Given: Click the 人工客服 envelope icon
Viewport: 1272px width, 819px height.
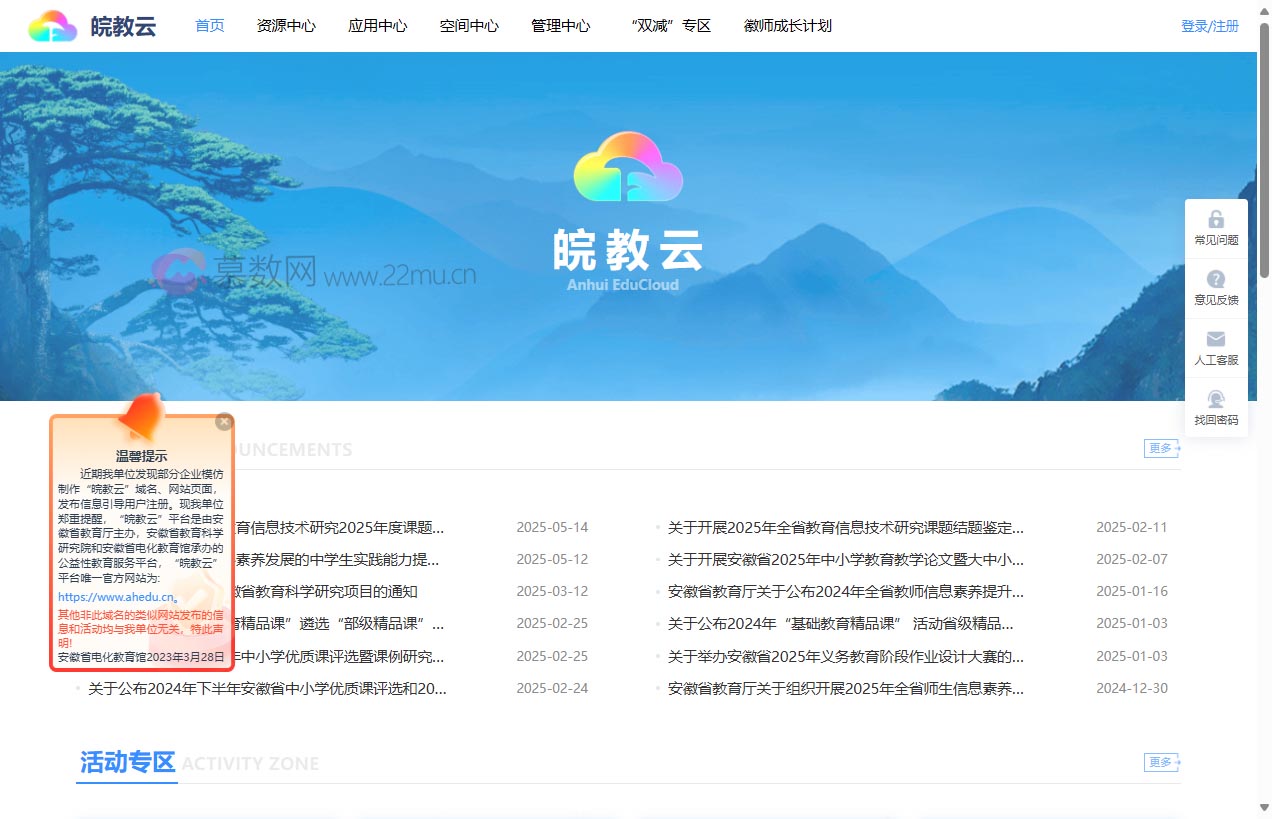Looking at the screenshot, I should click(x=1216, y=340).
